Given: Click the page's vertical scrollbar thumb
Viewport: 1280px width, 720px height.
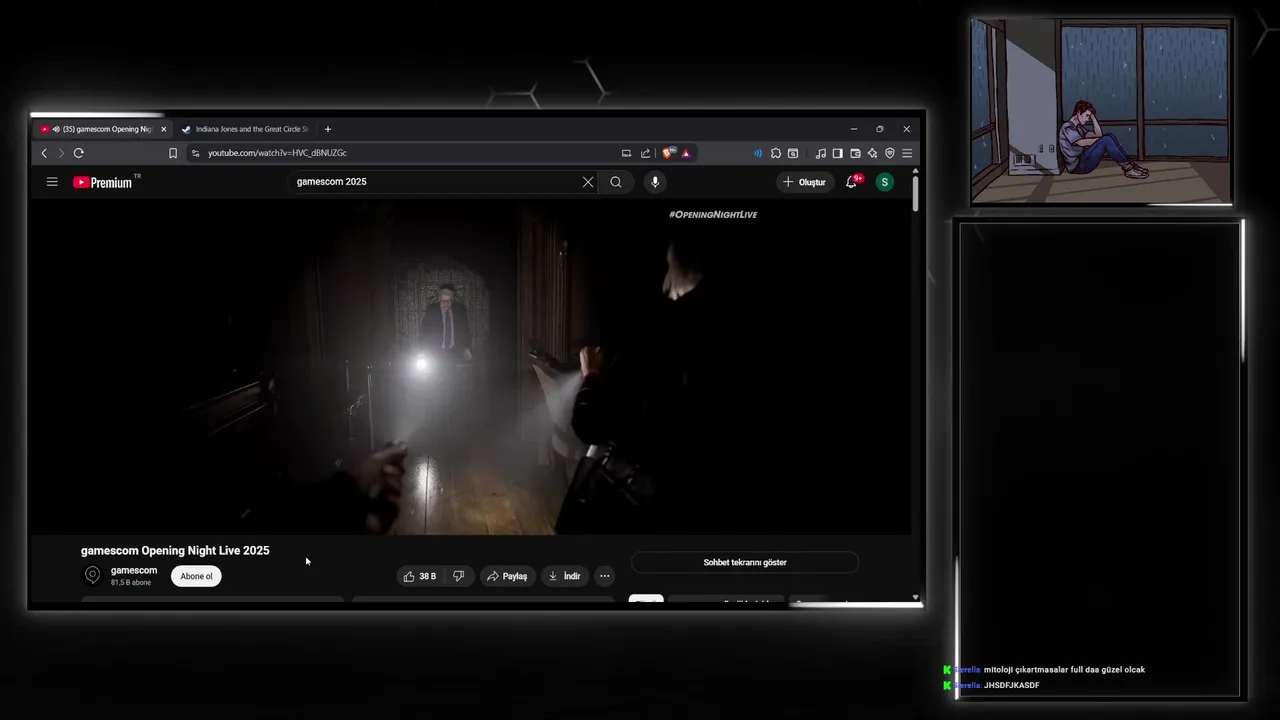Looking at the screenshot, I should pyautogui.click(x=915, y=192).
